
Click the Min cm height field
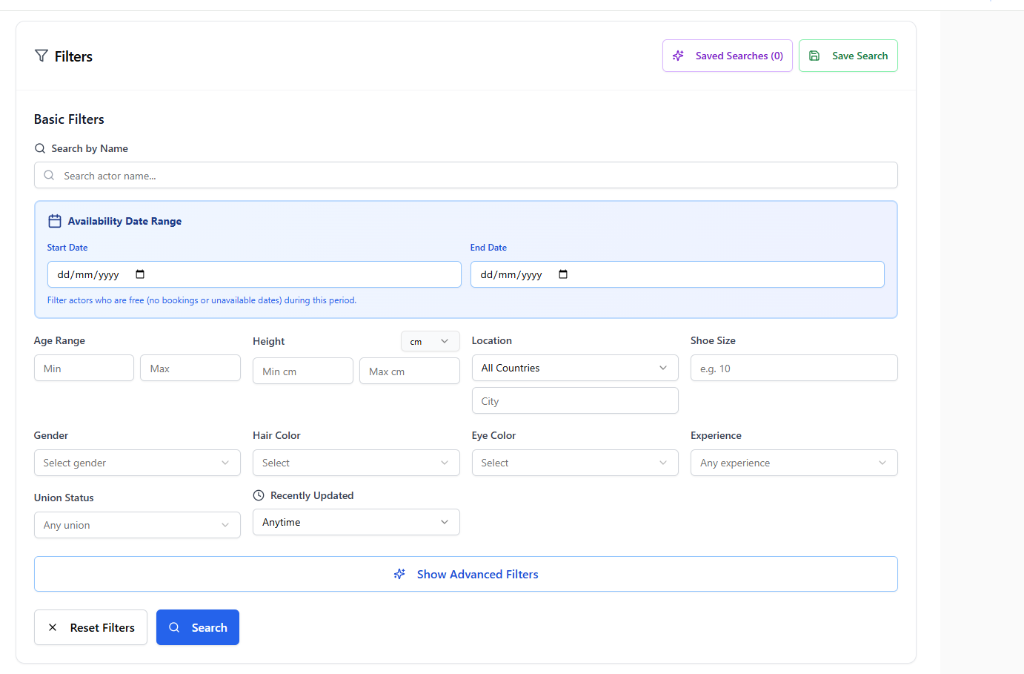[x=303, y=371]
